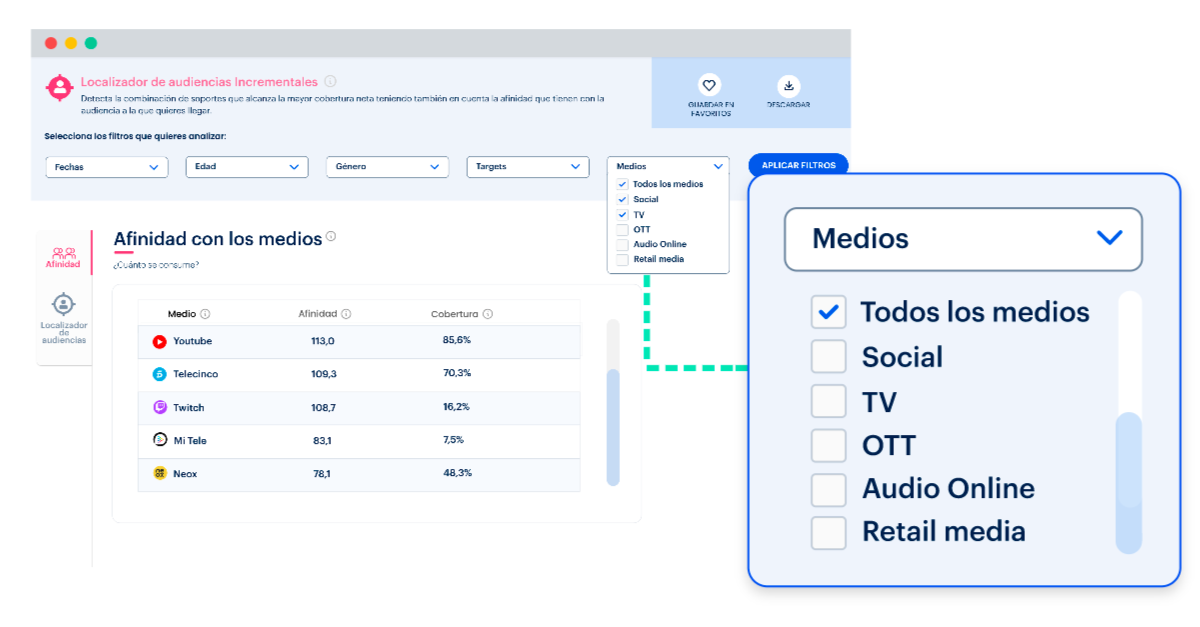Click info icon next to Cobertura column

coord(488,314)
